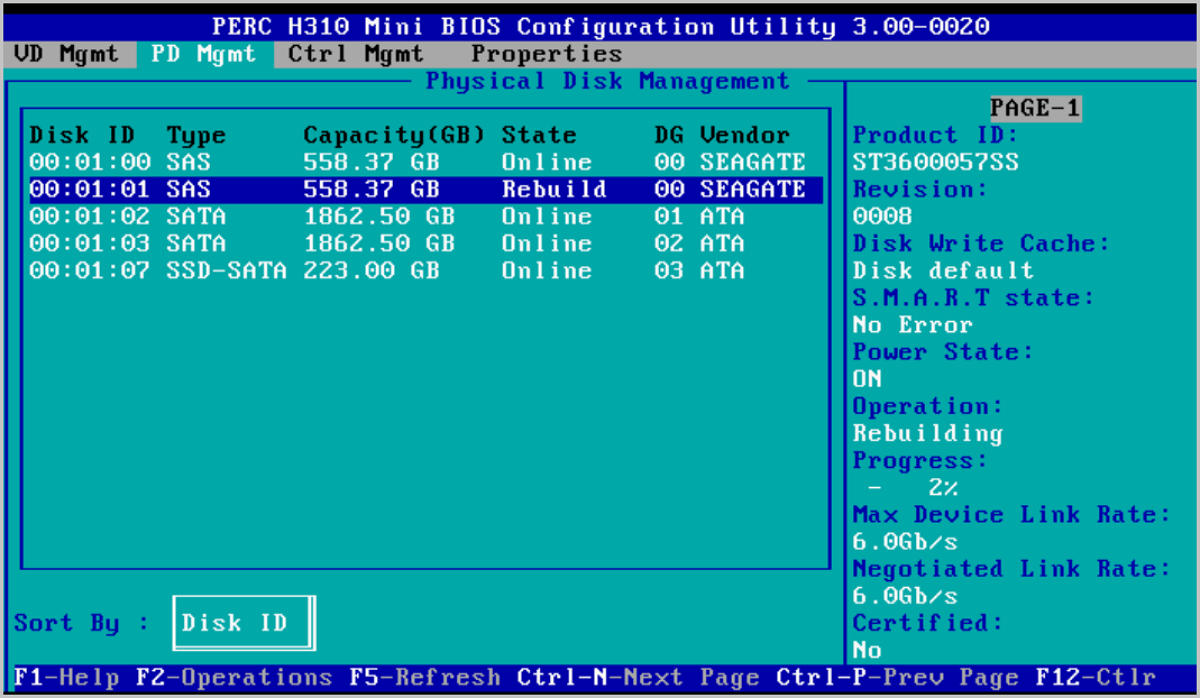This screenshot has width=1200, height=698.
Task: Click the F2-Operations shortcut
Action: pos(234,677)
